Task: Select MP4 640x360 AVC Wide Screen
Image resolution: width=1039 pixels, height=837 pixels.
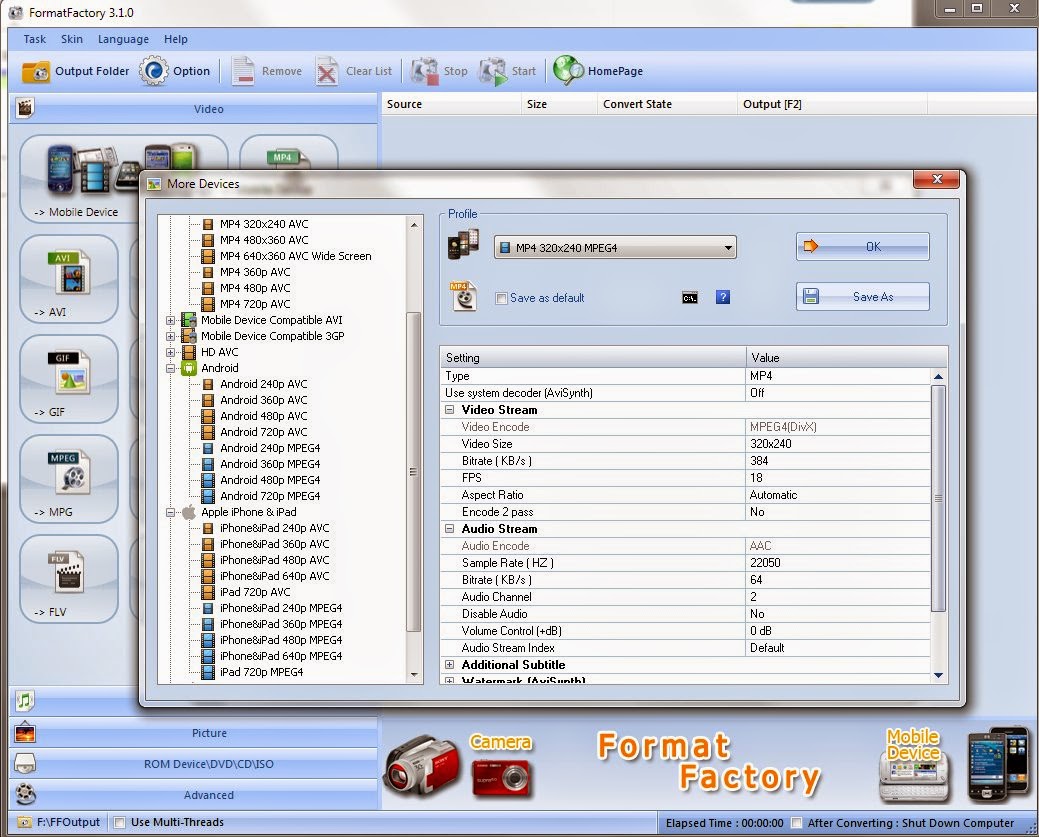Action: [x=296, y=256]
